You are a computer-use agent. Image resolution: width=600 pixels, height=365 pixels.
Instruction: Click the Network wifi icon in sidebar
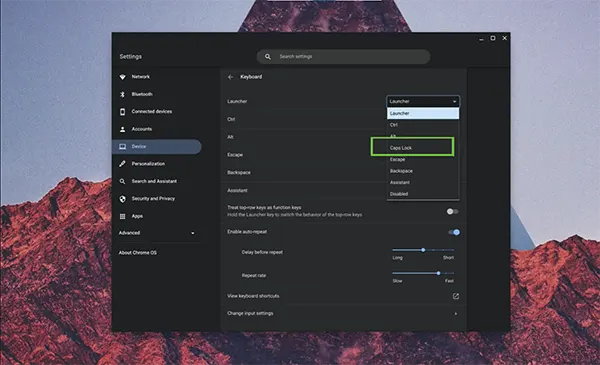coord(122,77)
